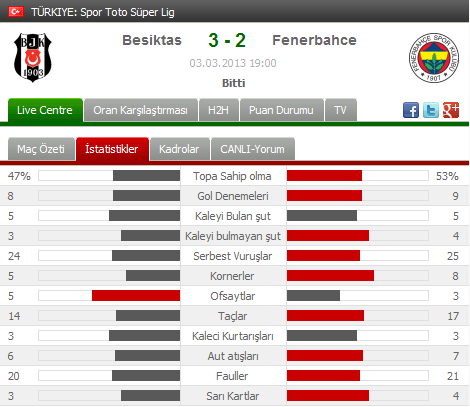Click the Spor Toto Süper Lig header
Viewport: 470px width, 407px height.
tap(103, 12)
